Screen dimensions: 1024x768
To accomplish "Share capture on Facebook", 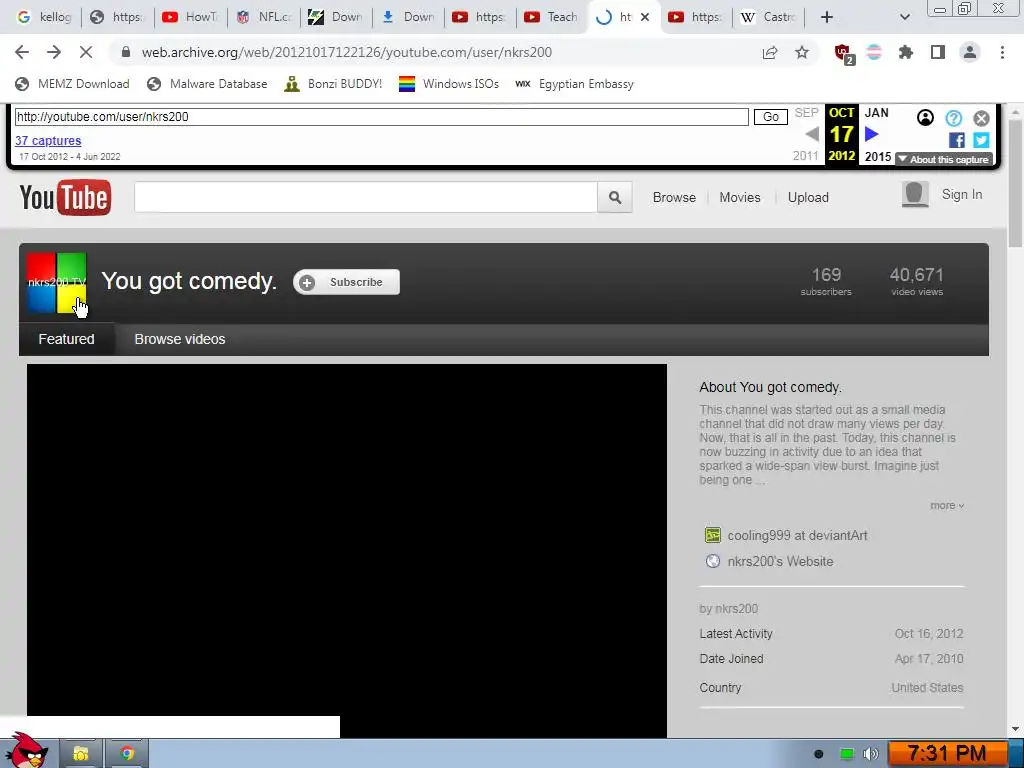I will point(957,140).
